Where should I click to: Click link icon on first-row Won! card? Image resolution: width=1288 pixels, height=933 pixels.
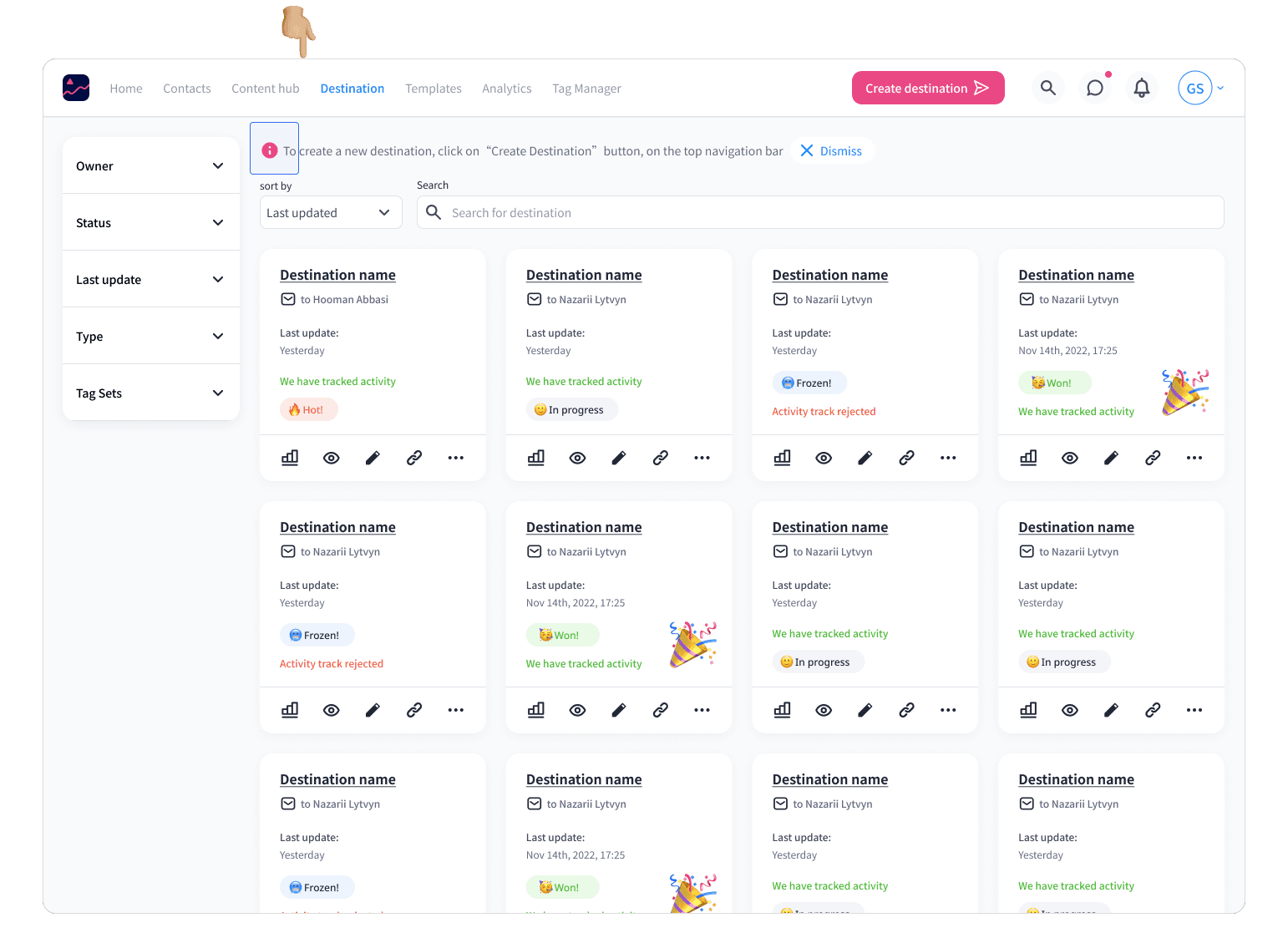tap(1154, 458)
